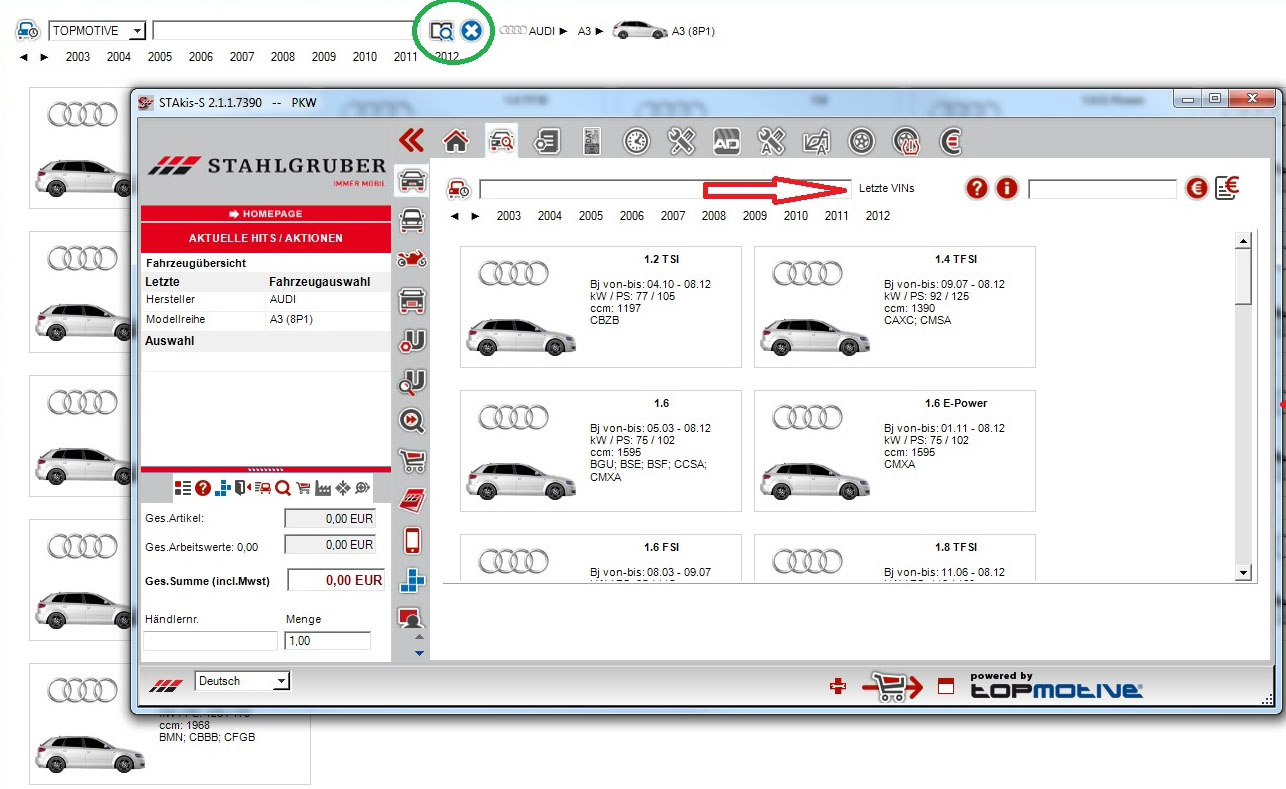Open shopping cart in vertical sidebar
The height and width of the screenshot is (789, 1286).
(411, 461)
